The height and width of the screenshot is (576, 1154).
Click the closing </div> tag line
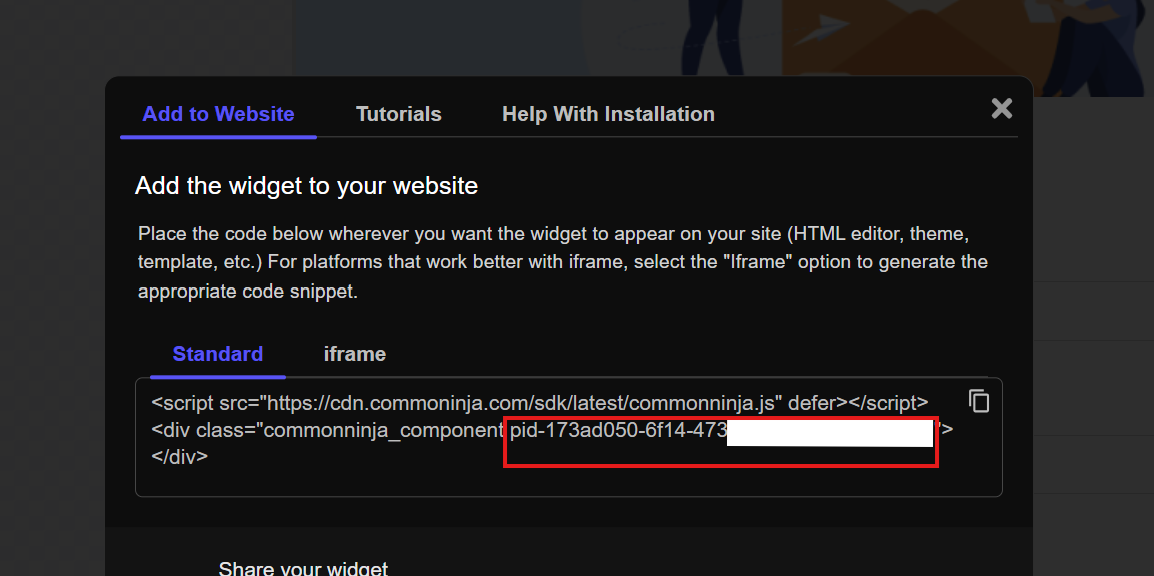click(x=180, y=456)
